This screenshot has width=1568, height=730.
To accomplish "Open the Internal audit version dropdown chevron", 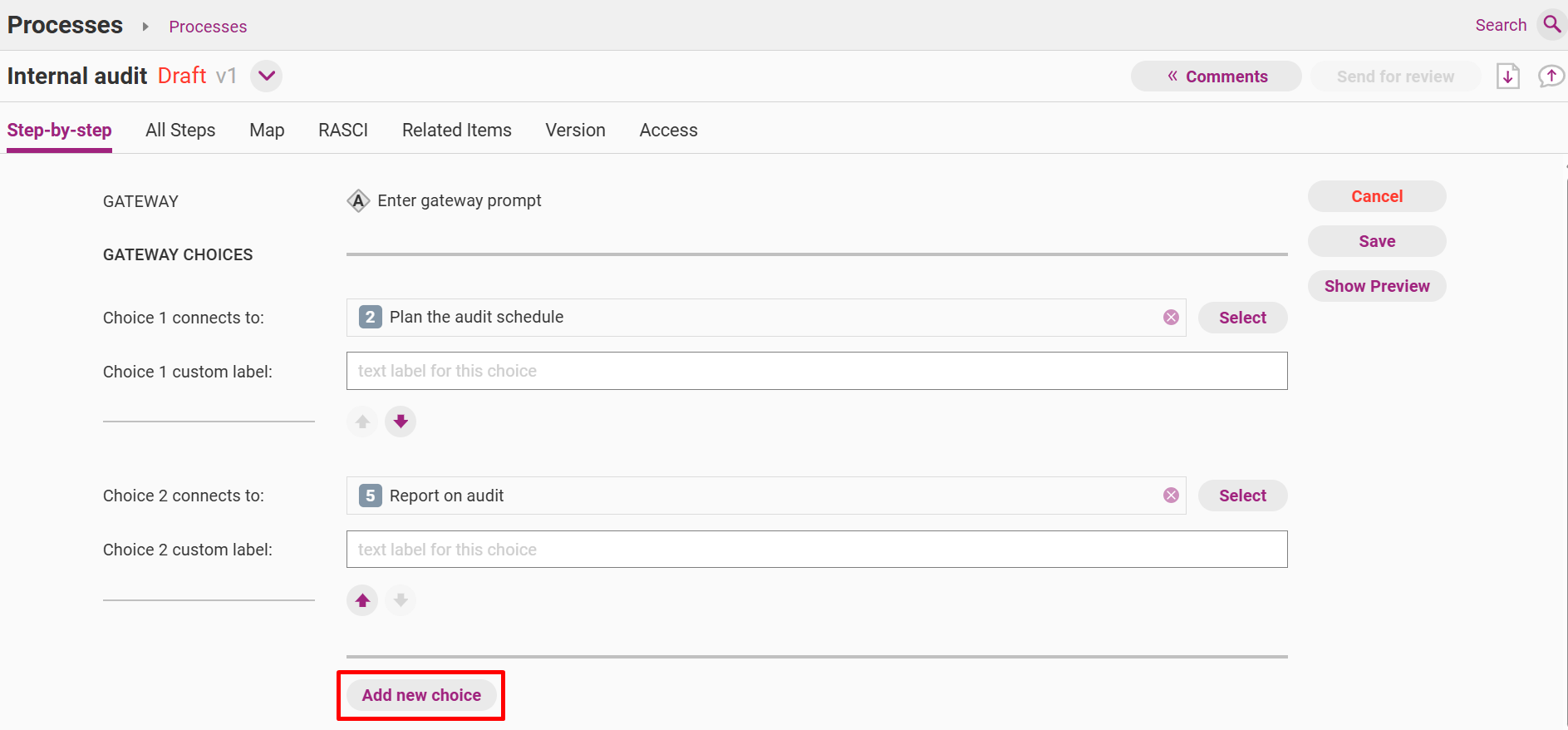I will click(x=266, y=76).
